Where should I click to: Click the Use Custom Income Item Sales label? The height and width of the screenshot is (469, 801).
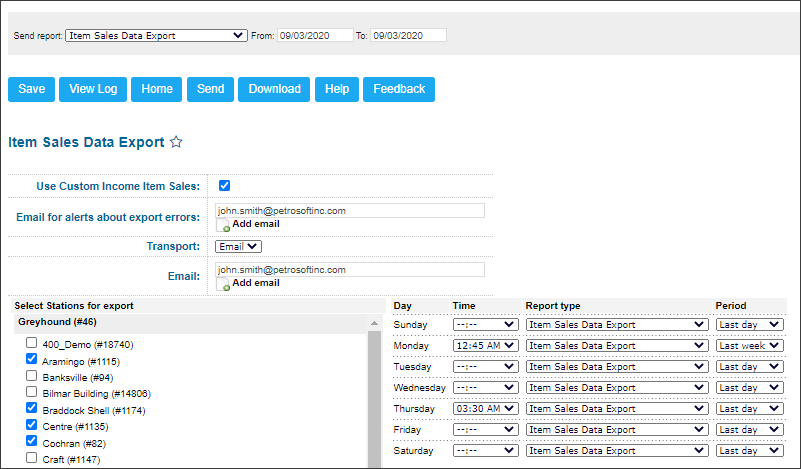click(118, 186)
